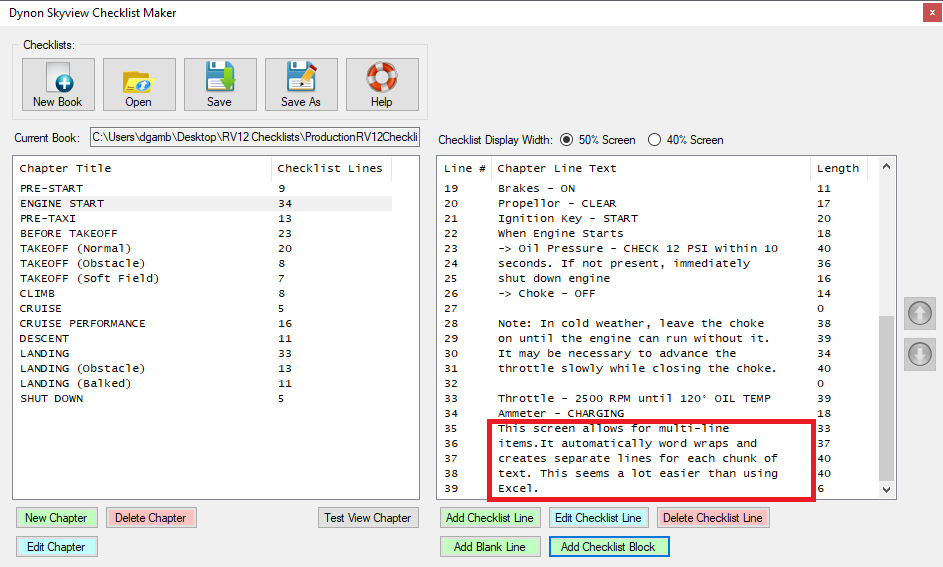Select PRE-START chapter row
The height and width of the screenshot is (567, 943).
[x=205, y=188]
